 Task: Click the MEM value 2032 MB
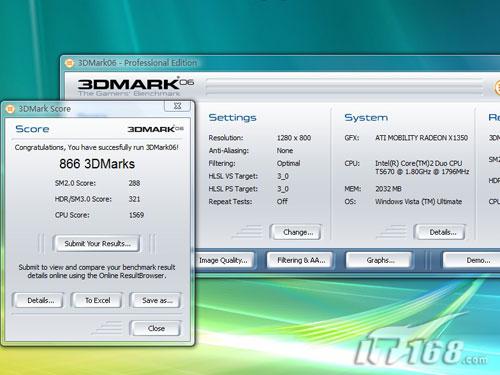tap(388, 189)
